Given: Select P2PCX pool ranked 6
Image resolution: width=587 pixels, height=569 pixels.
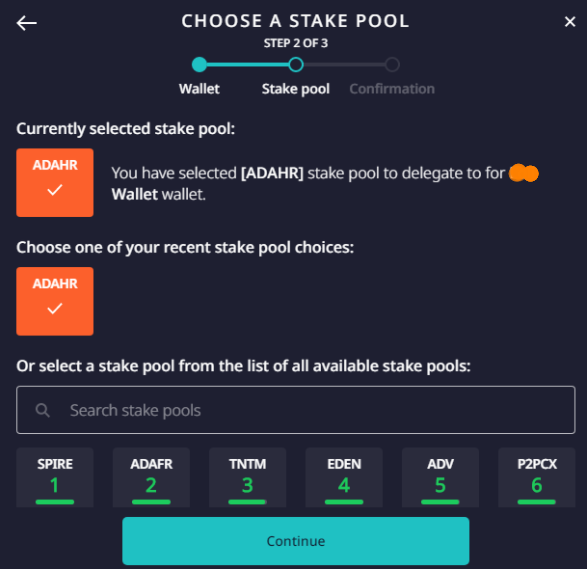Looking at the screenshot, I should pos(536,477).
